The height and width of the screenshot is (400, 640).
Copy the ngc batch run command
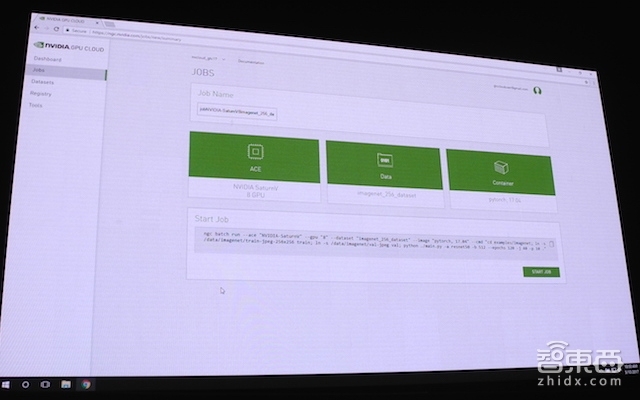(551, 244)
